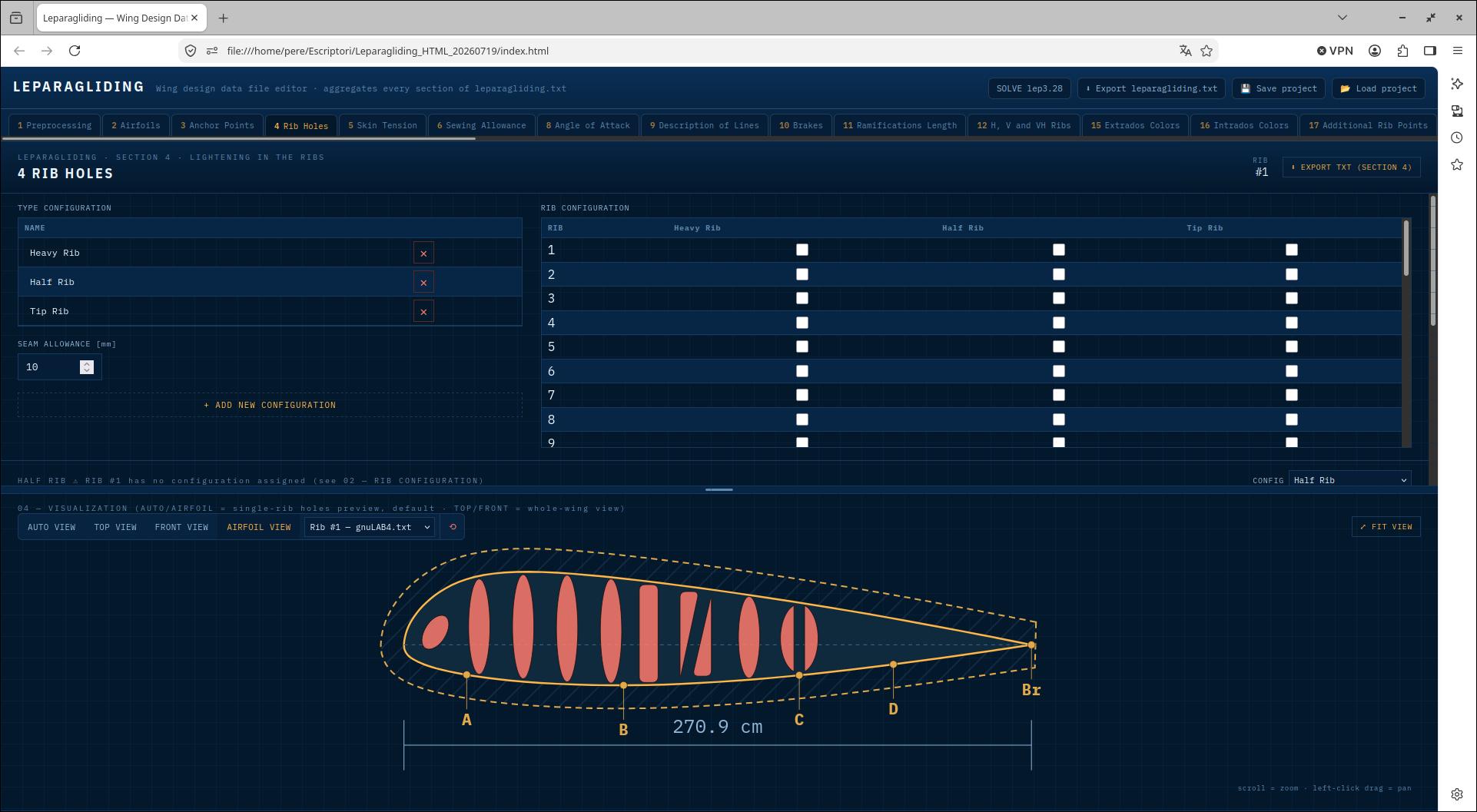
Task: Switch to the 5 Skin Tension tab
Action: 383,125
